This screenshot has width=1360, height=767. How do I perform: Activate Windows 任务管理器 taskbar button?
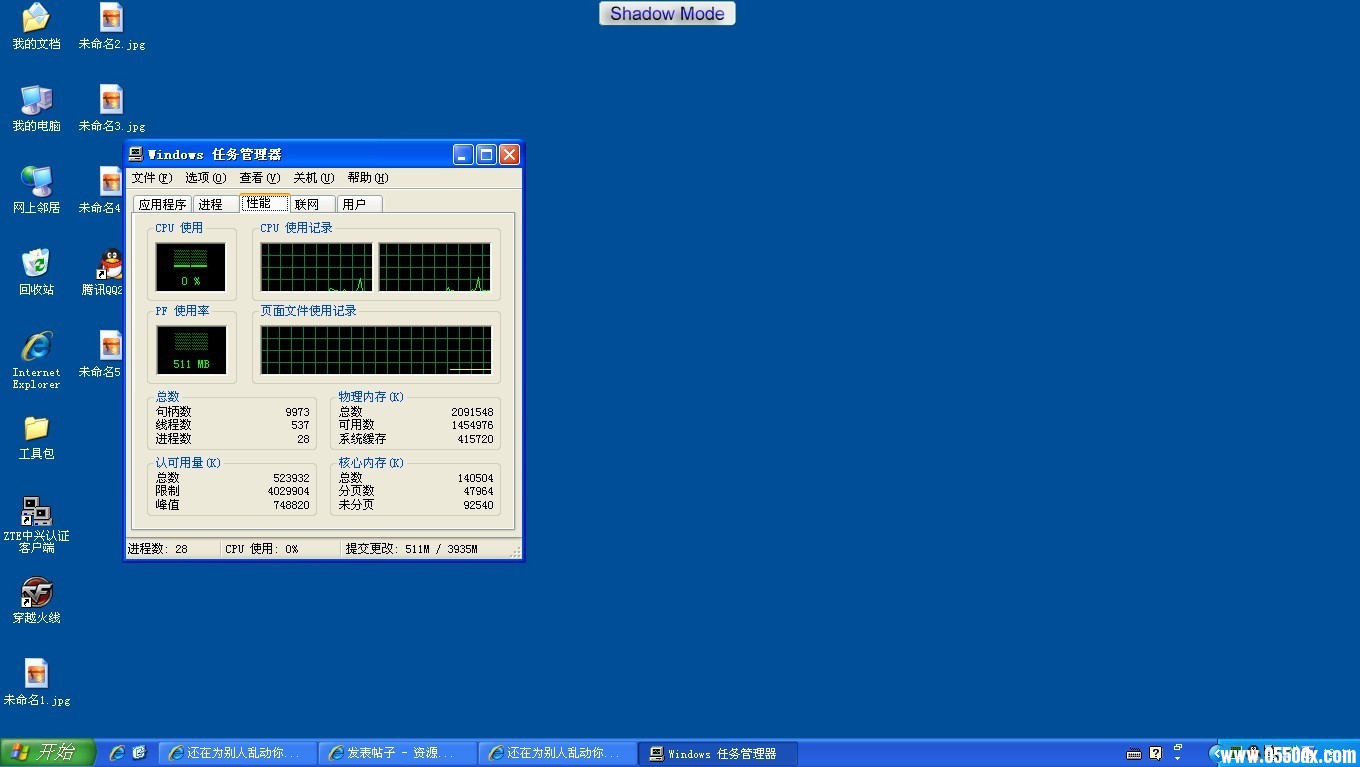pos(720,753)
